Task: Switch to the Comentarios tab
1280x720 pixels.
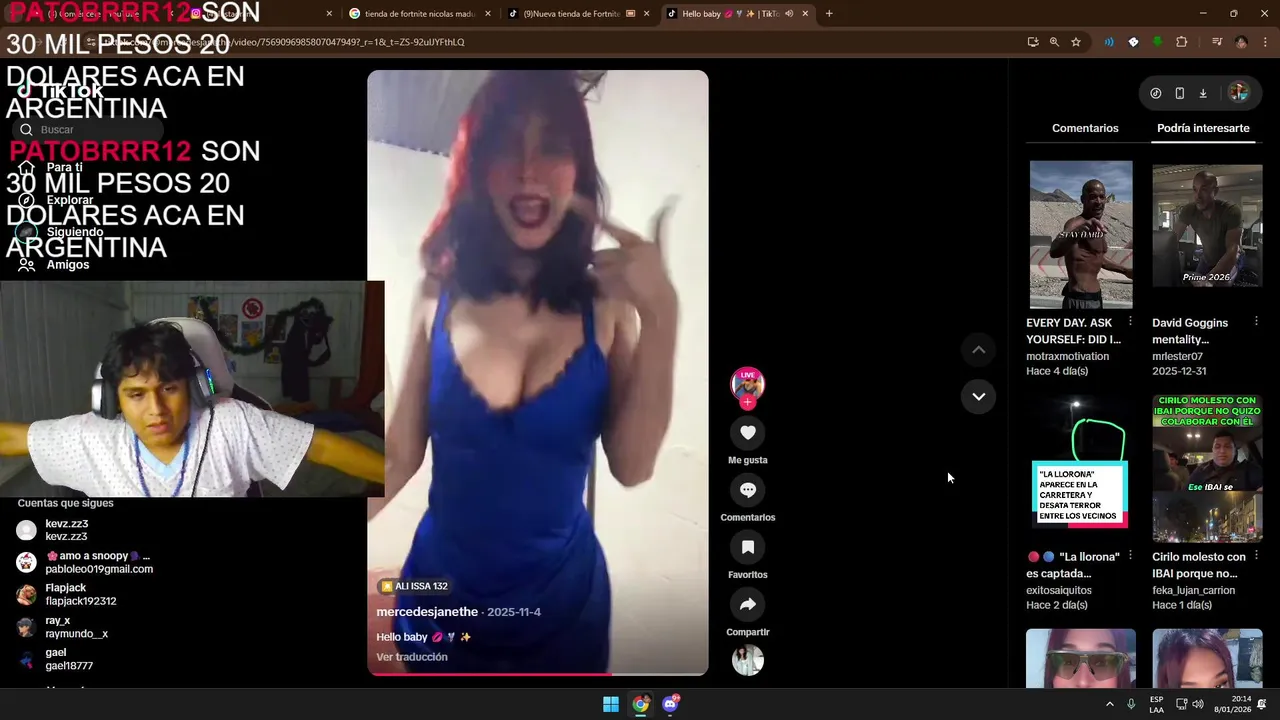Action: point(1085,128)
